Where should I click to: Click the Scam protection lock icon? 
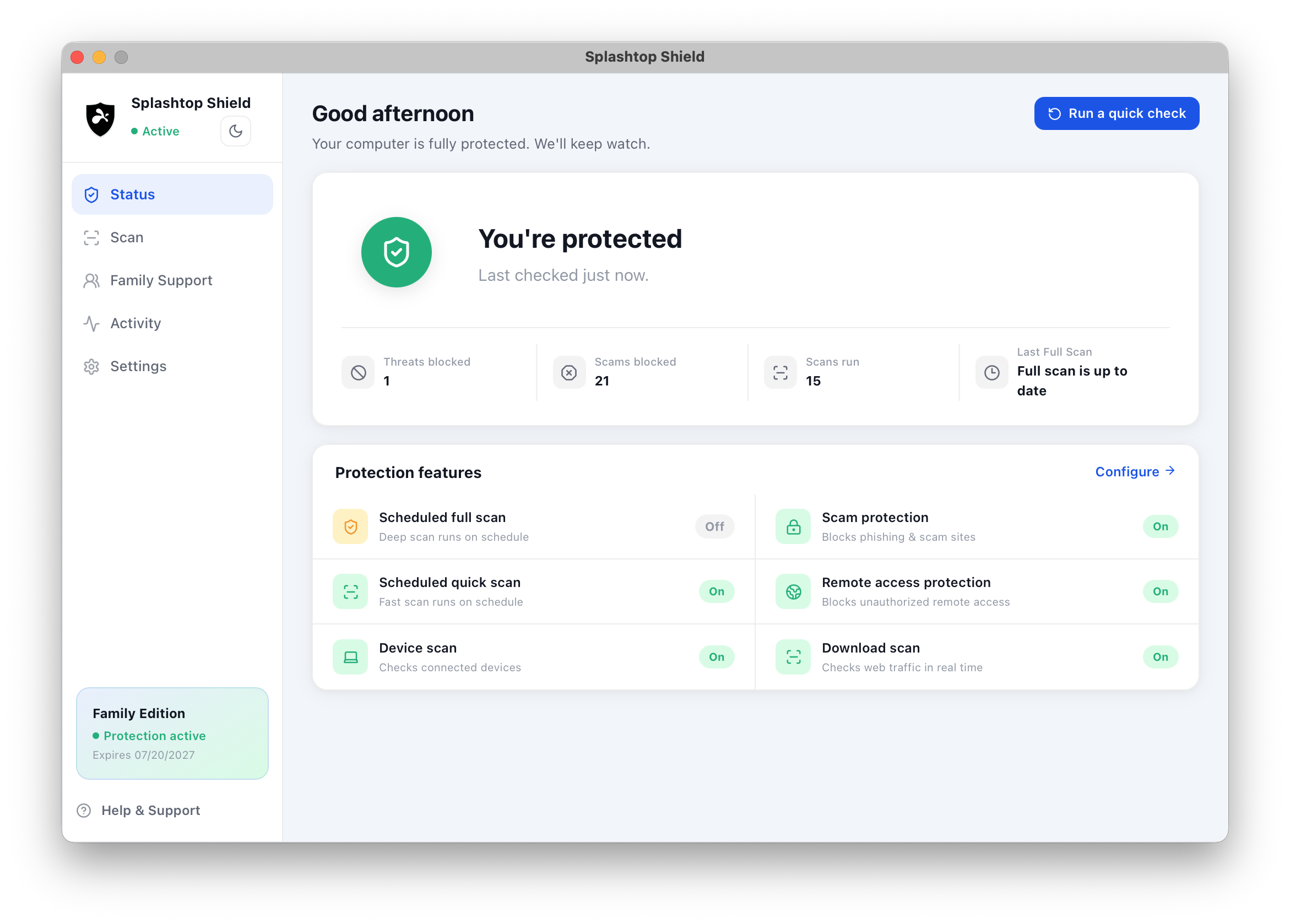click(x=793, y=526)
